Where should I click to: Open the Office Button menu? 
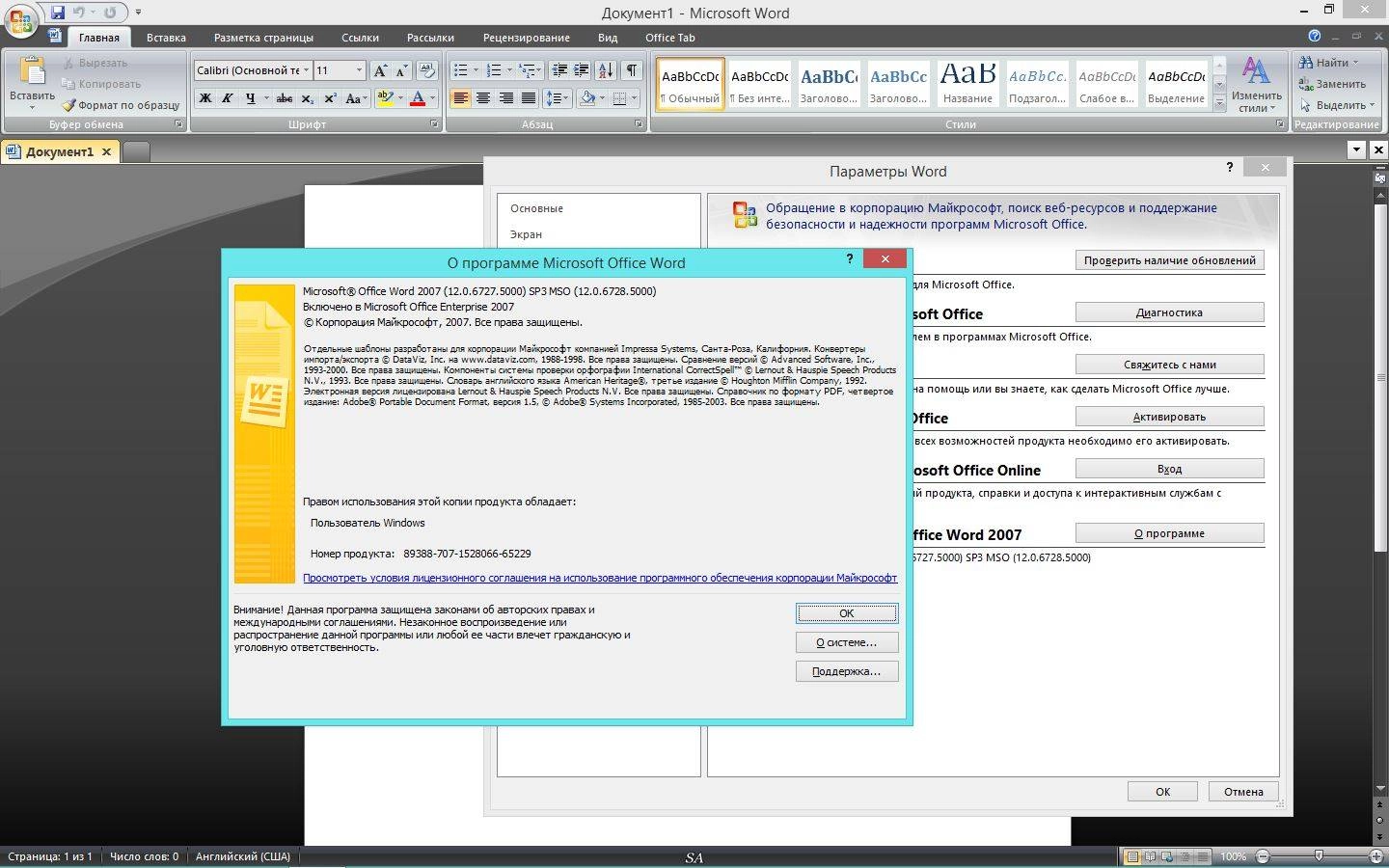[21, 21]
